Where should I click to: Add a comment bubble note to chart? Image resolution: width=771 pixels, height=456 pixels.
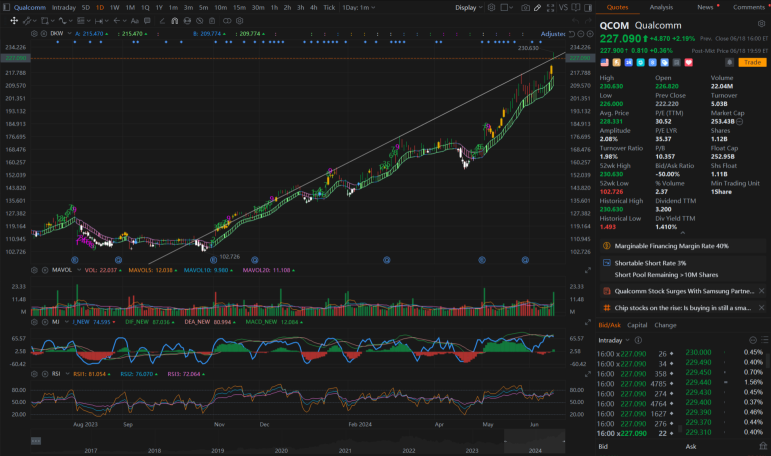pos(147,21)
